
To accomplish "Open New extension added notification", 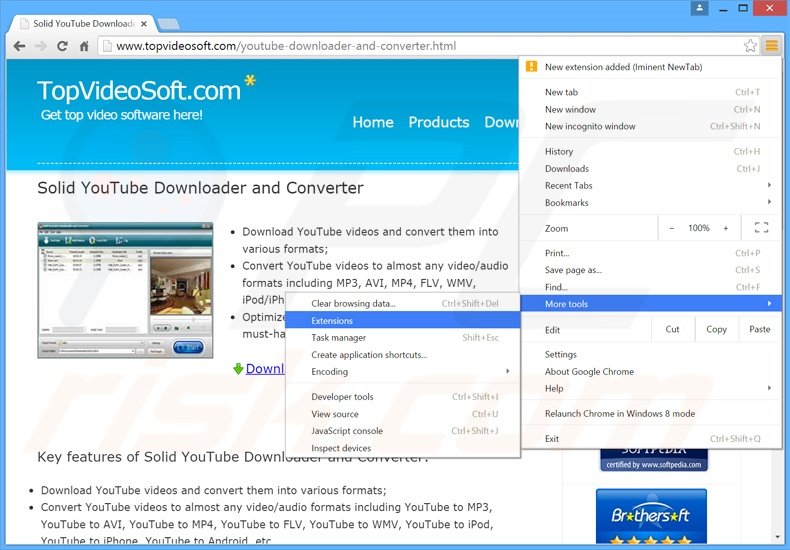I will [x=651, y=67].
